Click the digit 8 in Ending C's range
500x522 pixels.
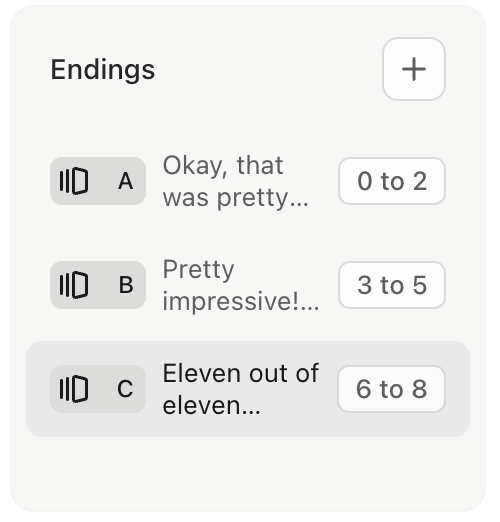point(419,389)
